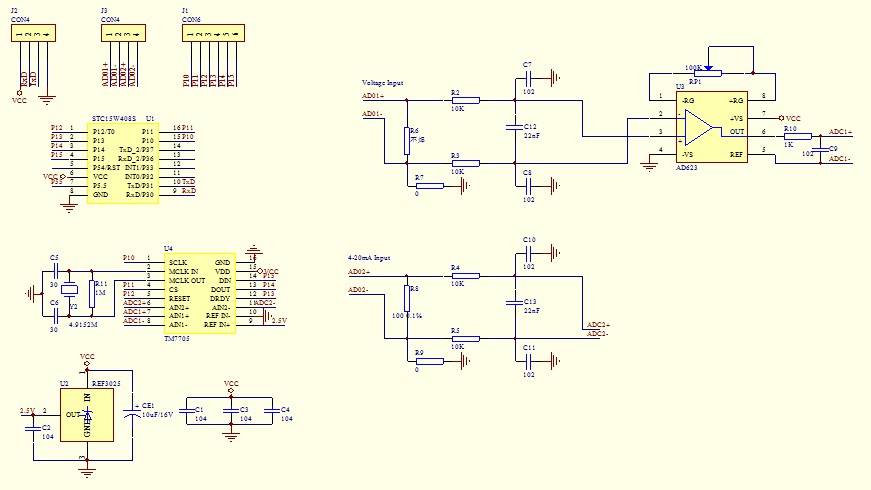This screenshot has height=490, width=871.
Task: Click the "ADC1+" output label near R10
Action: click(x=840, y=132)
